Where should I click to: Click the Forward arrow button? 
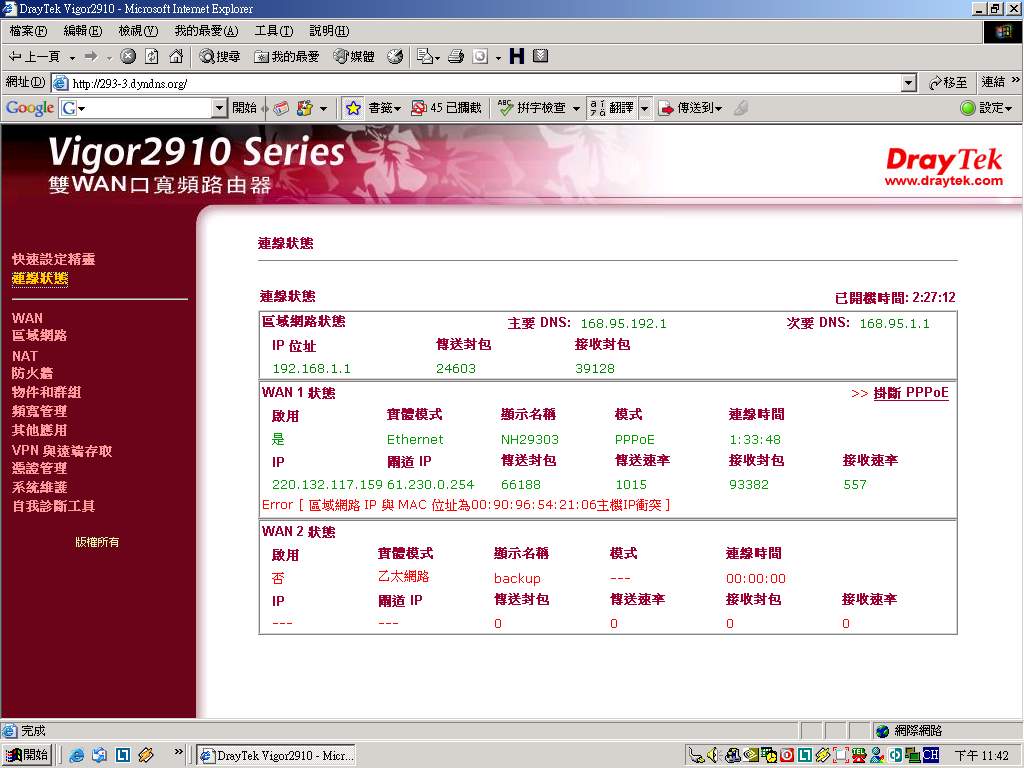91,57
